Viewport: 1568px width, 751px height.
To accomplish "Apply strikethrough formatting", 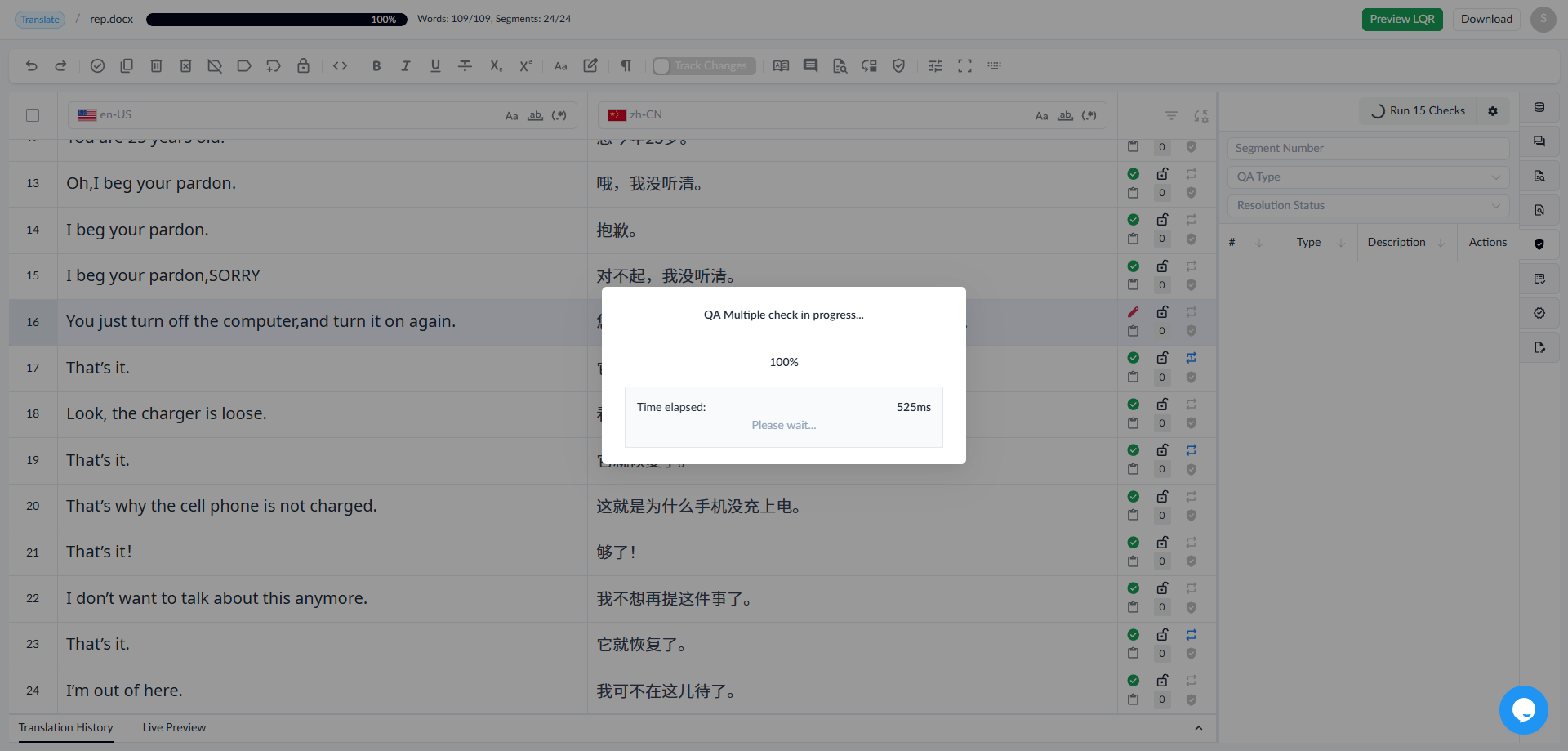I will (x=465, y=66).
